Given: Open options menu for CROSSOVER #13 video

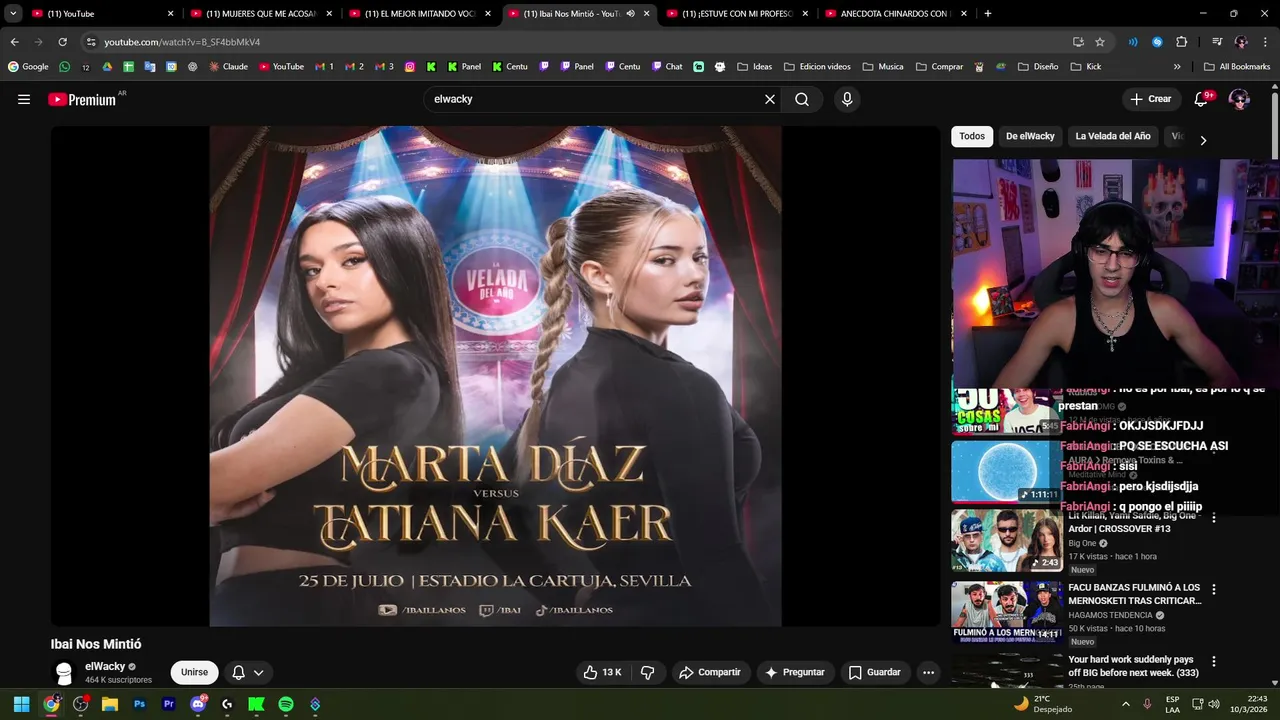Looking at the screenshot, I should coord(1214,518).
